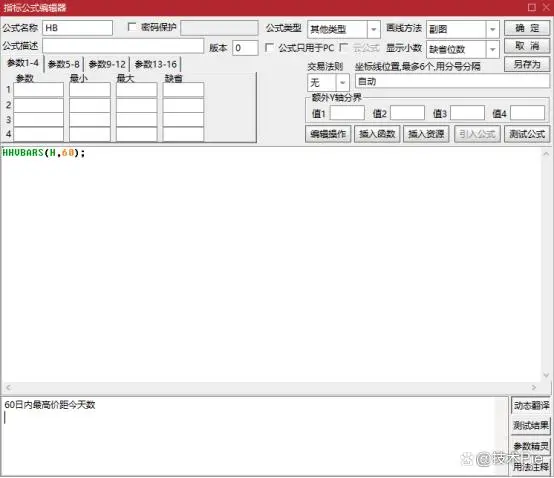Click the 值4 input field
554x478 pixels.
click(x=528, y=113)
